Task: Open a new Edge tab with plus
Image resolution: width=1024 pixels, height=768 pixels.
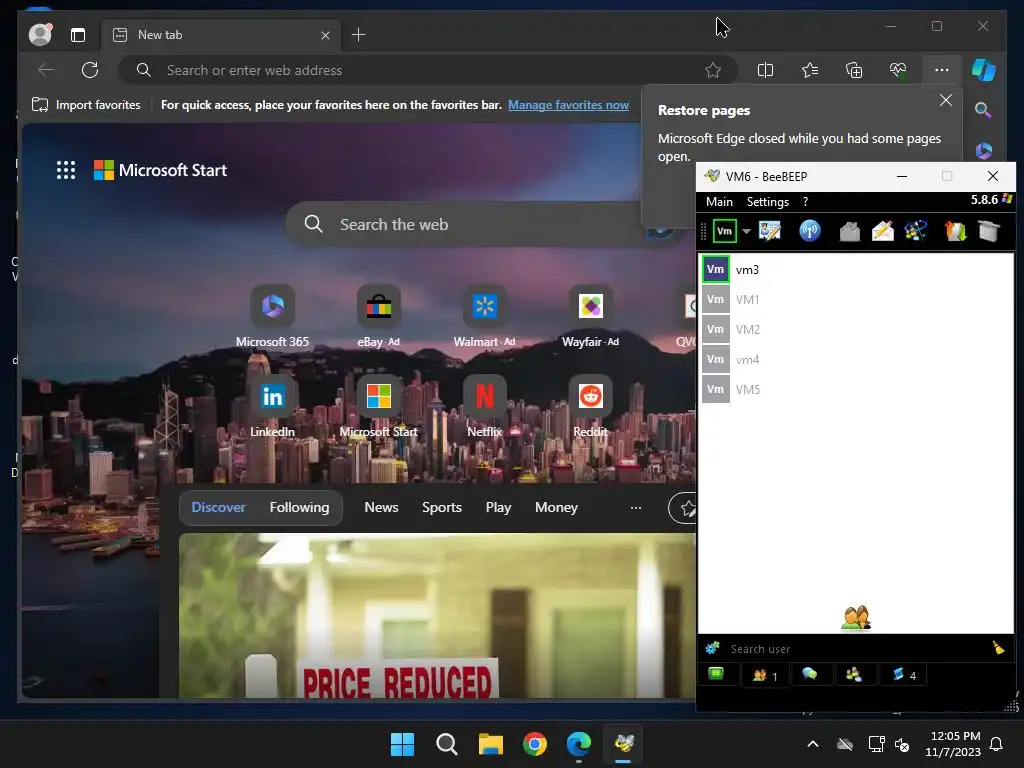Action: click(359, 35)
